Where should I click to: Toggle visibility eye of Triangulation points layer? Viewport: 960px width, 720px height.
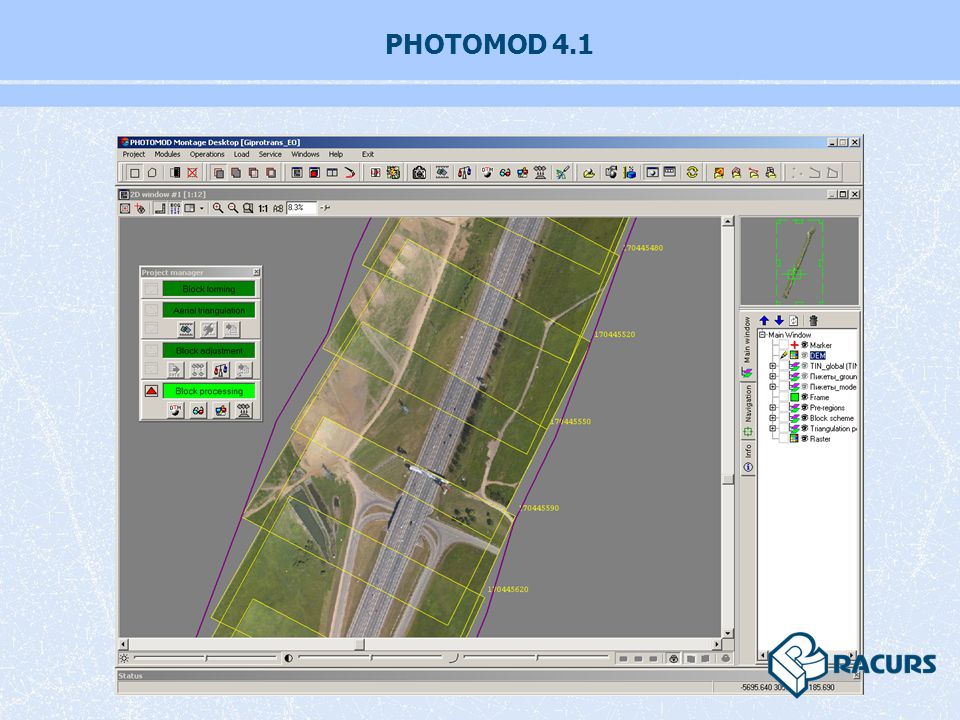pos(804,429)
